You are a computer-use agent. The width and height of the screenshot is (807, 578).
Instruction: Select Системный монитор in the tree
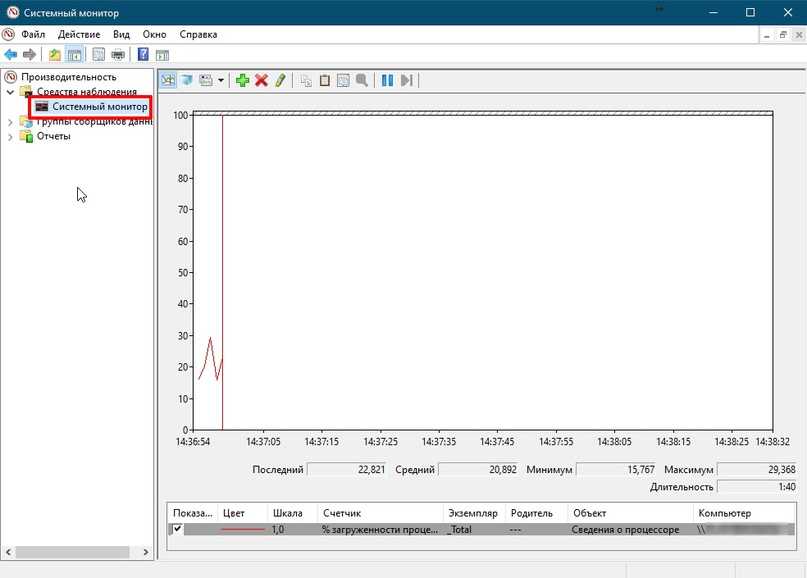(x=98, y=106)
